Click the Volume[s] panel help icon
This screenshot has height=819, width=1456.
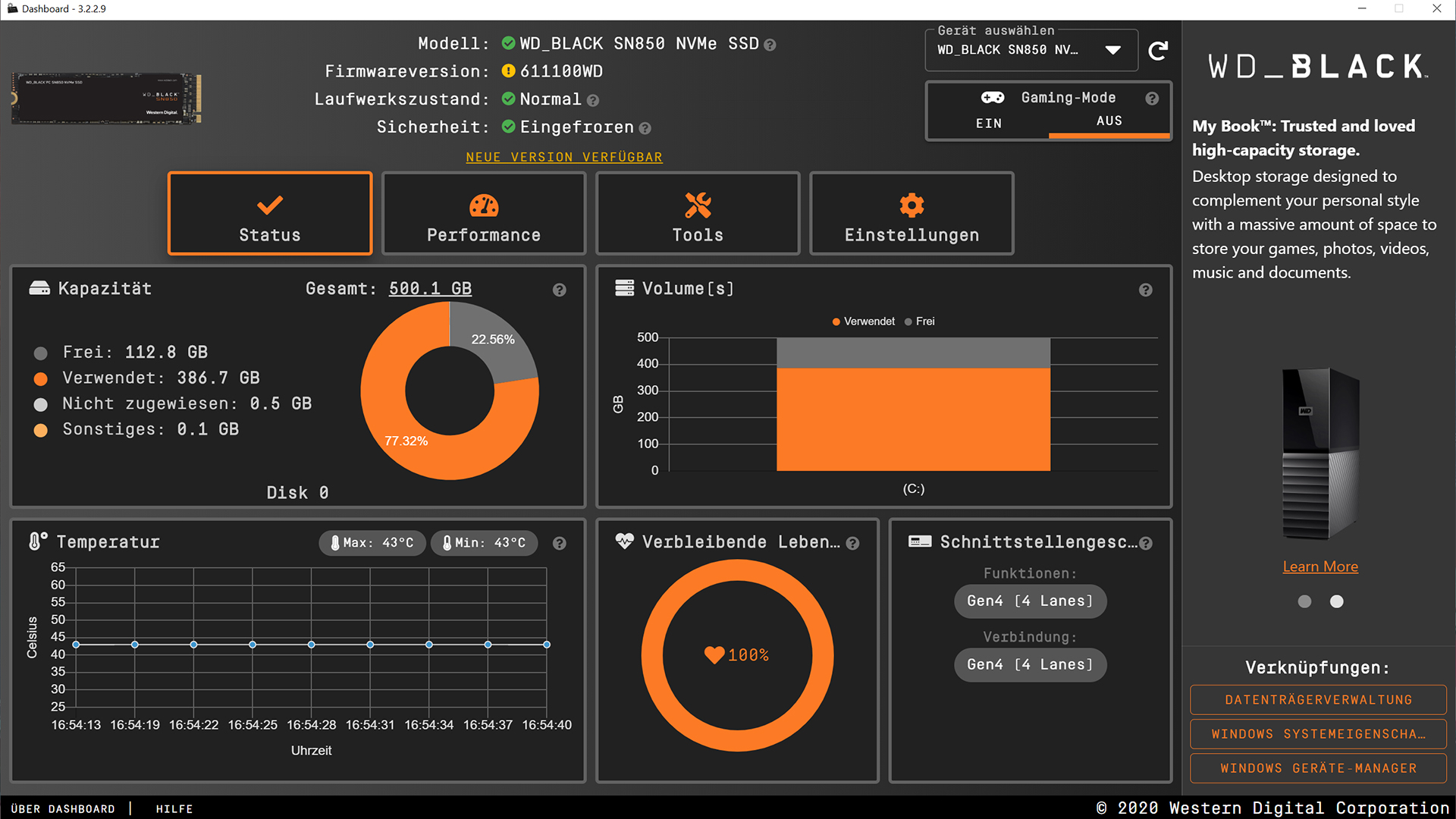click(1146, 290)
